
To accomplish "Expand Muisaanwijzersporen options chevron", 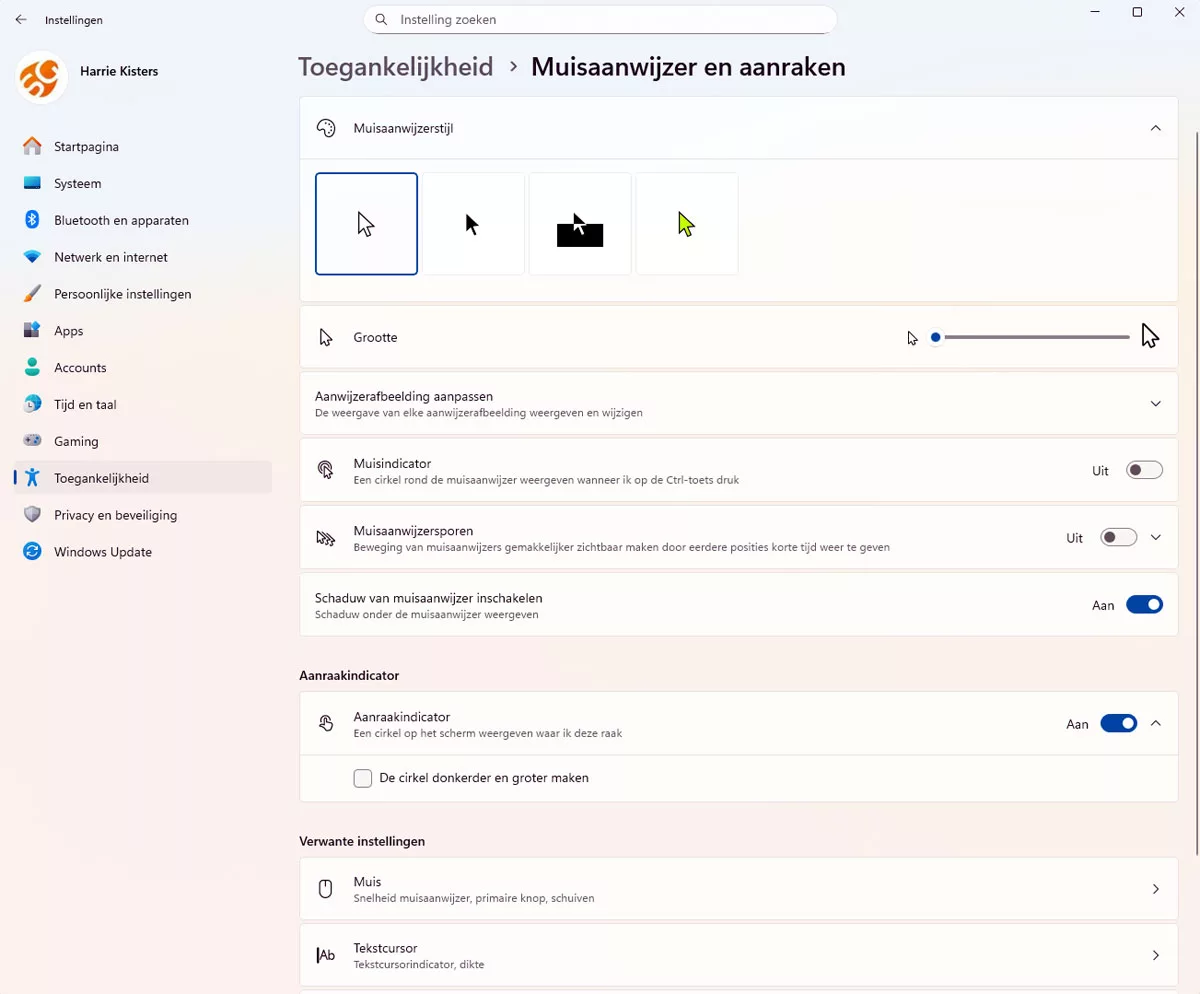I will 1155,537.
